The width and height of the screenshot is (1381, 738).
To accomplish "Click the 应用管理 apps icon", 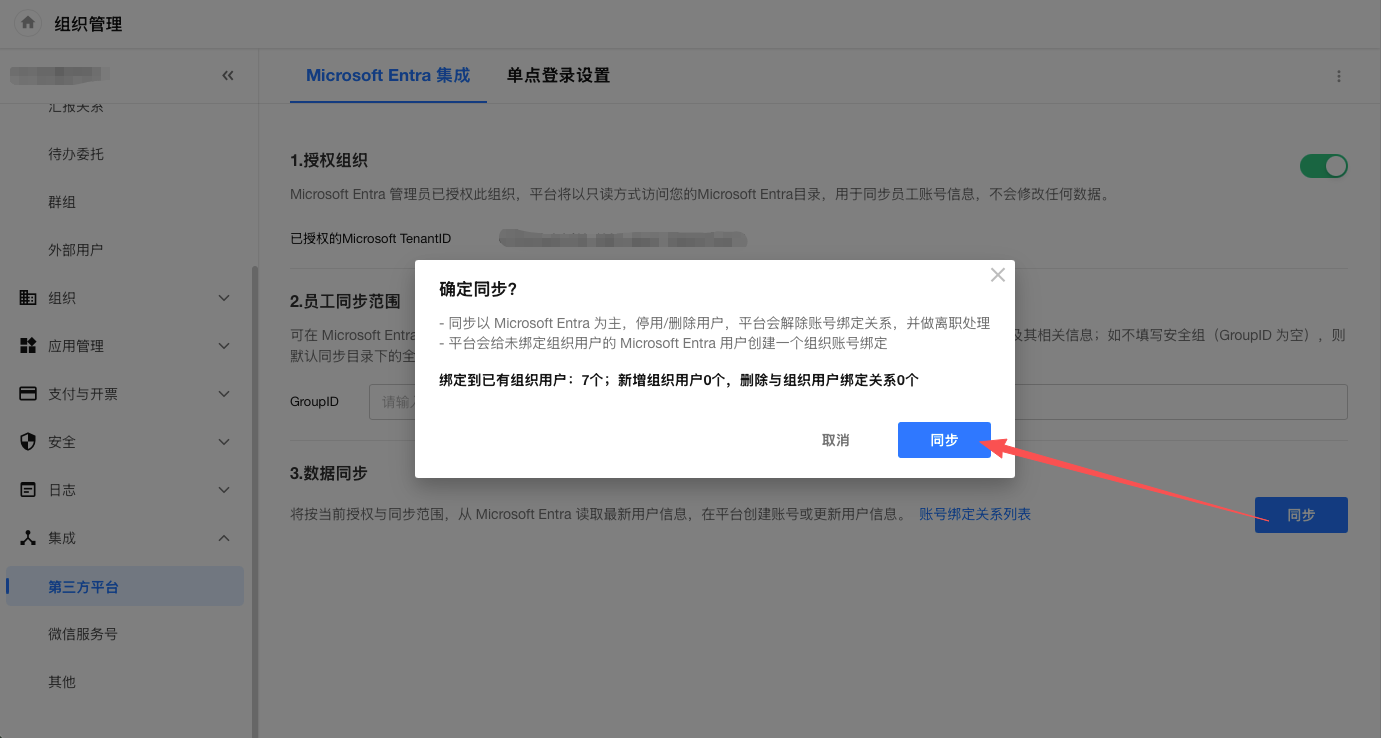I will (x=28, y=346).
